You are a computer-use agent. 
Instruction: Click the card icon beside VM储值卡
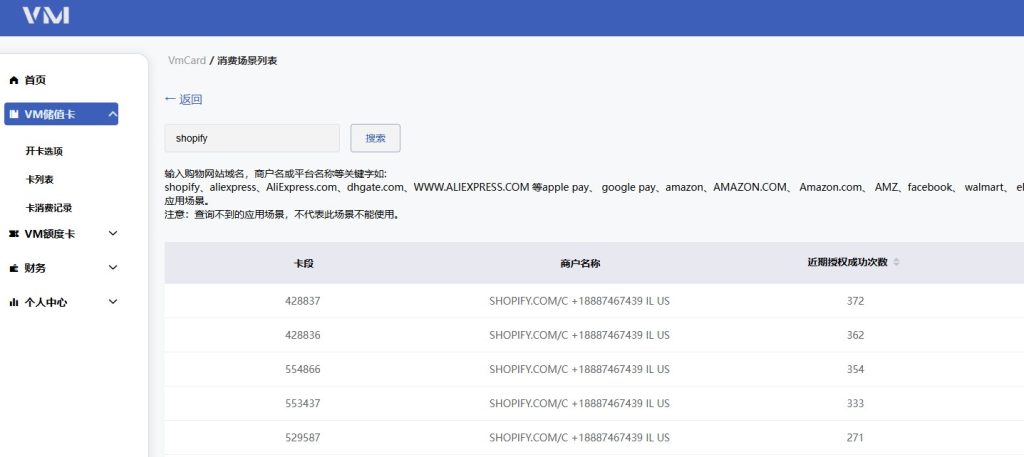click(14, 115)
